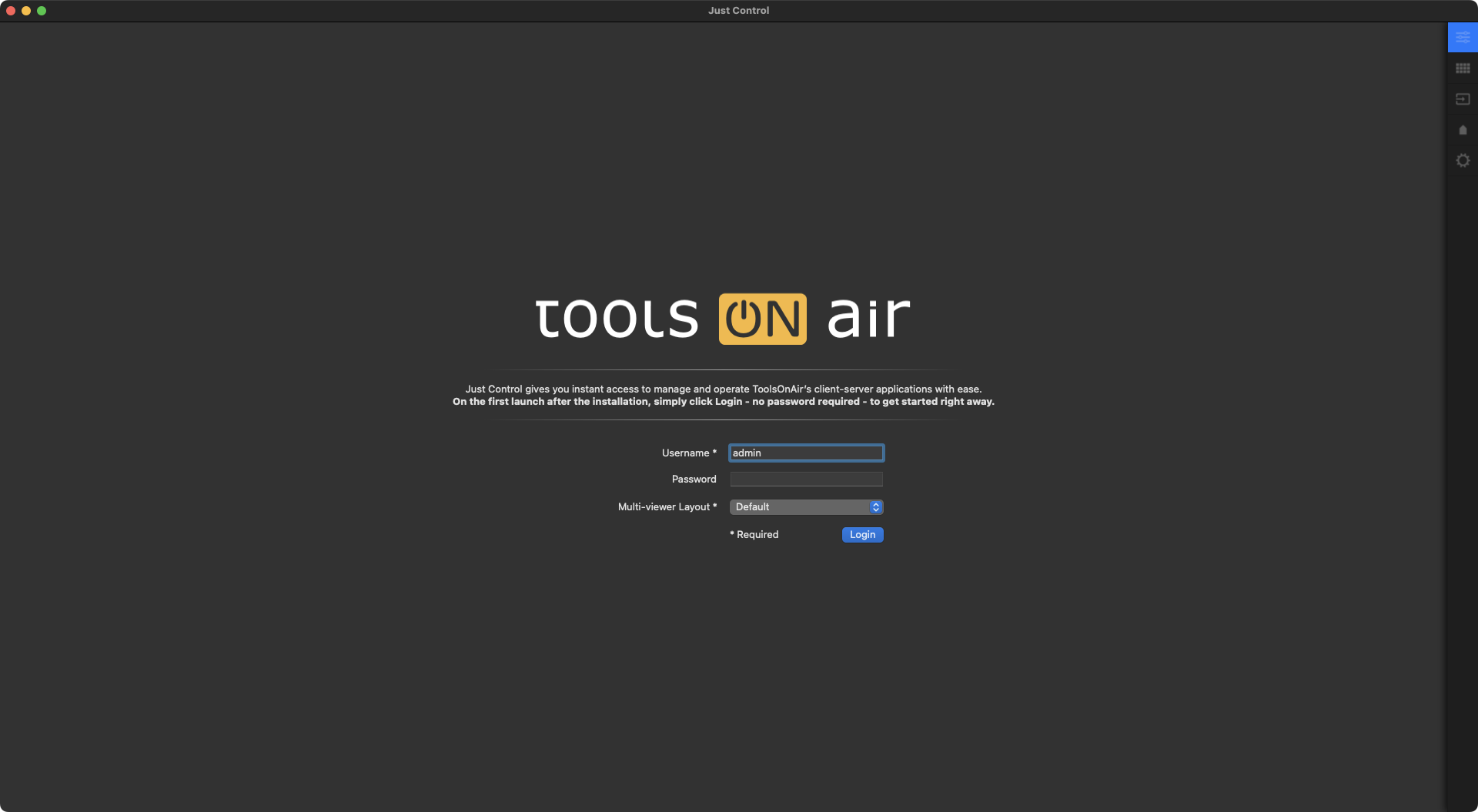The image size is (1478, 812).
Task: Open the sliders control panel in sidebar
Action: click(1463, 37)
